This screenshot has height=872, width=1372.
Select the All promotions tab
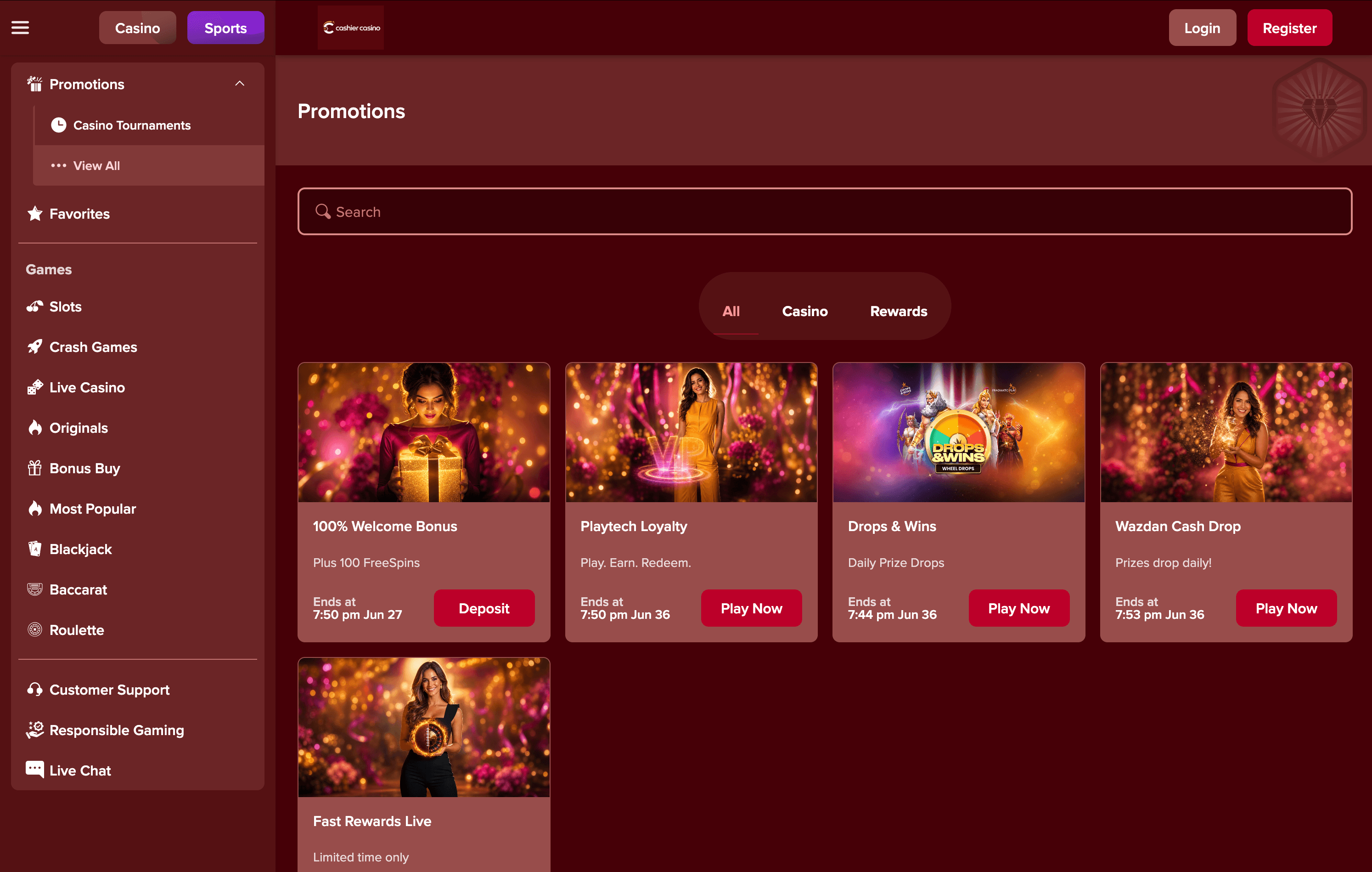[731, 311]
